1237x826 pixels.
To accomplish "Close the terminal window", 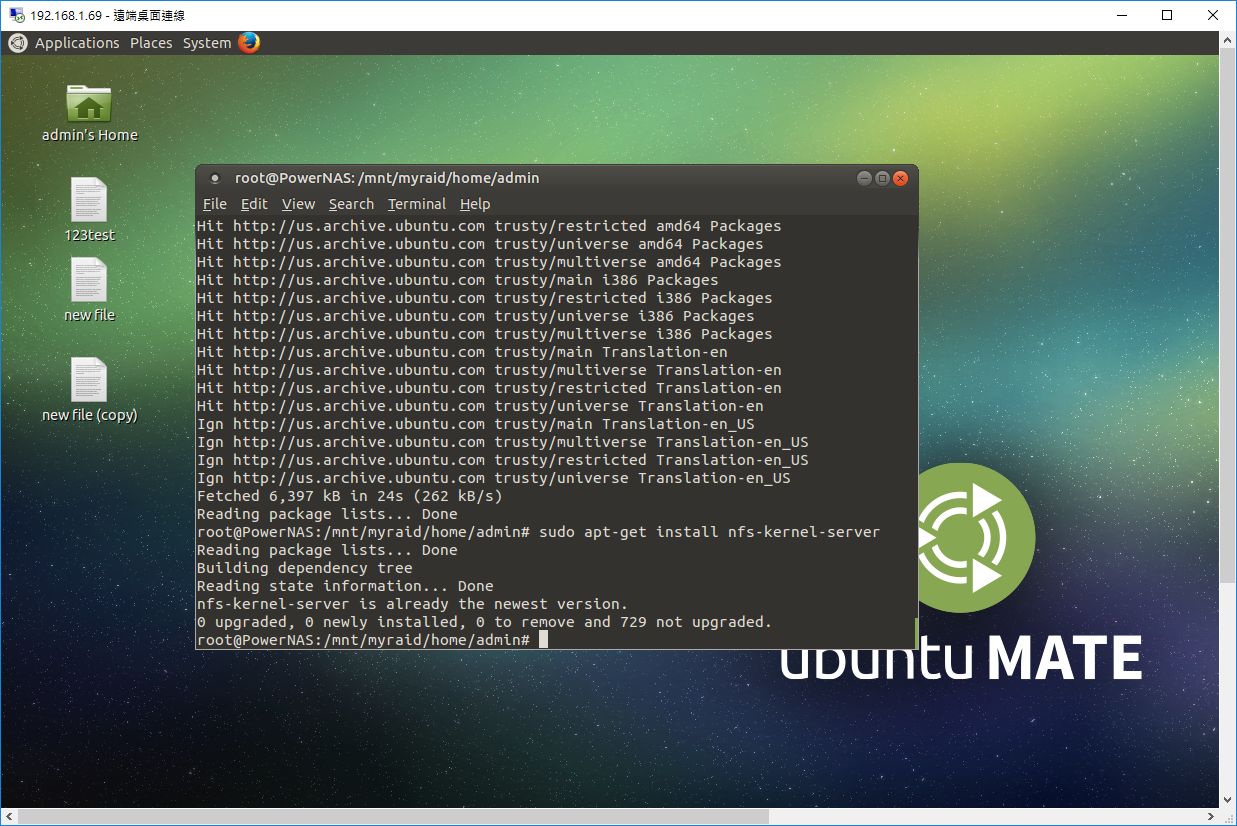I will click(900, 178).
